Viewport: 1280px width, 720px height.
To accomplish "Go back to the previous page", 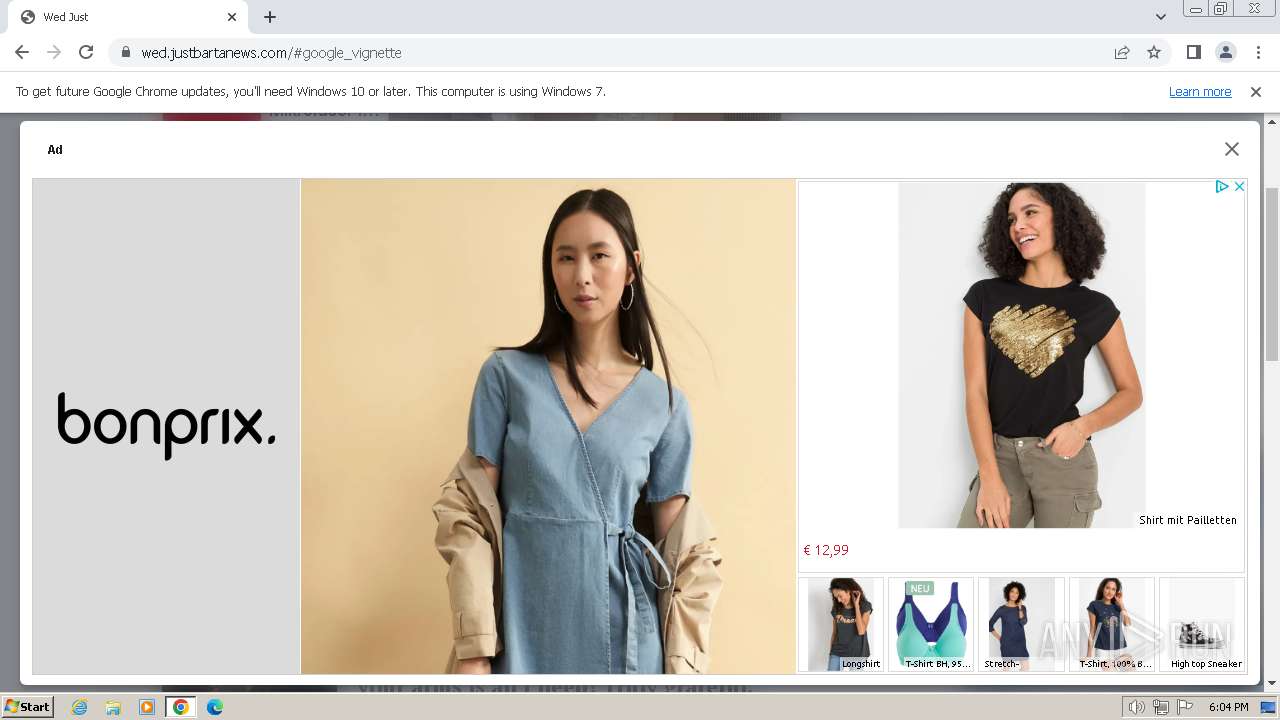I will 22,52.
